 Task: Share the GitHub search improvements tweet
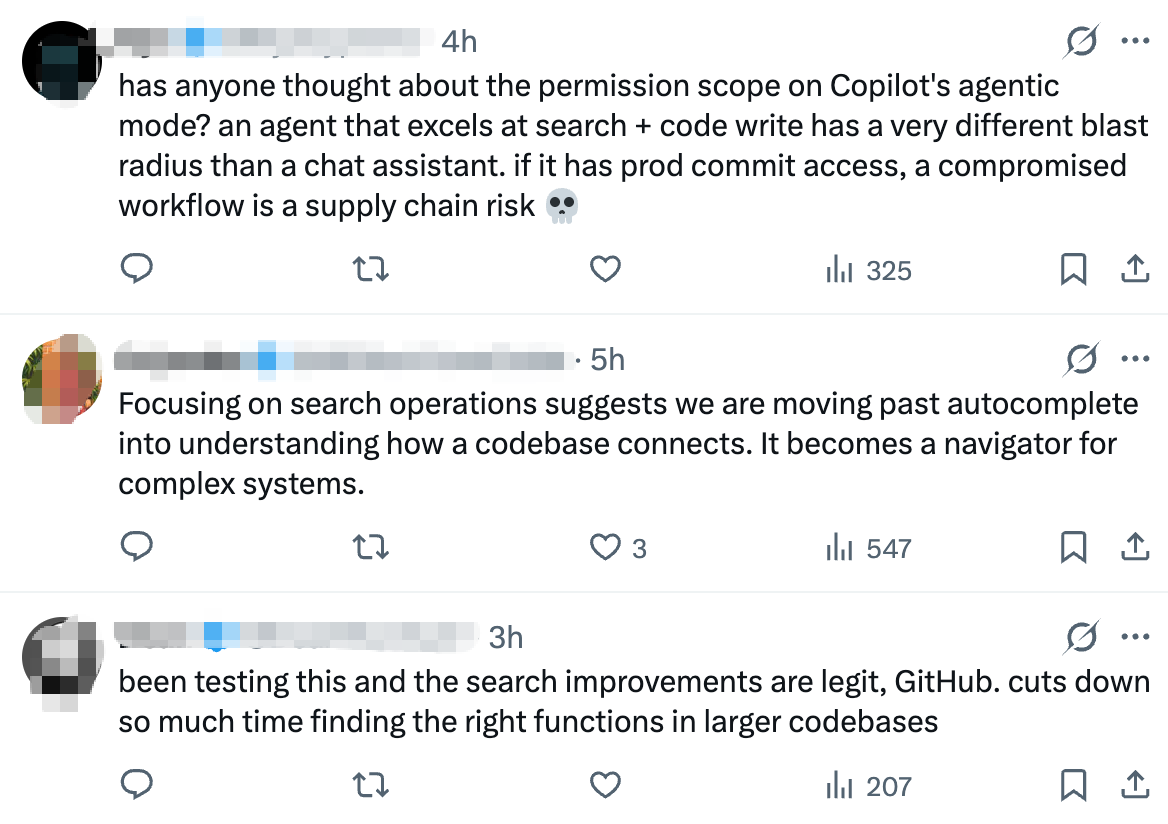1134,786
